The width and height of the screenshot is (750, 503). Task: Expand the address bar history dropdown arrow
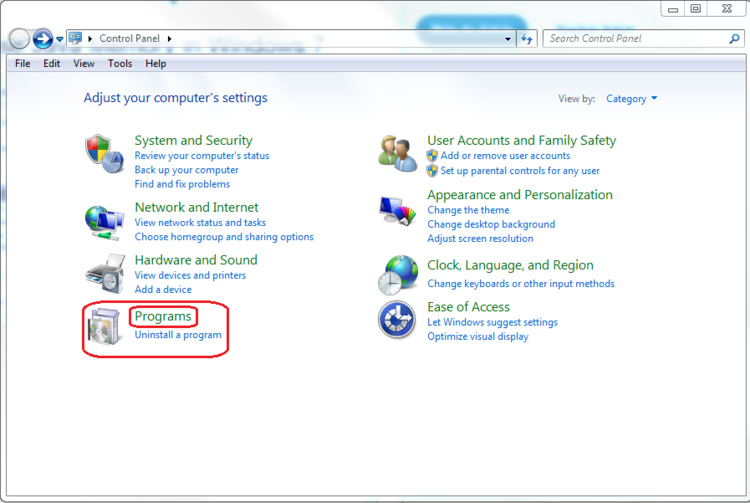(x=507, y=39)
